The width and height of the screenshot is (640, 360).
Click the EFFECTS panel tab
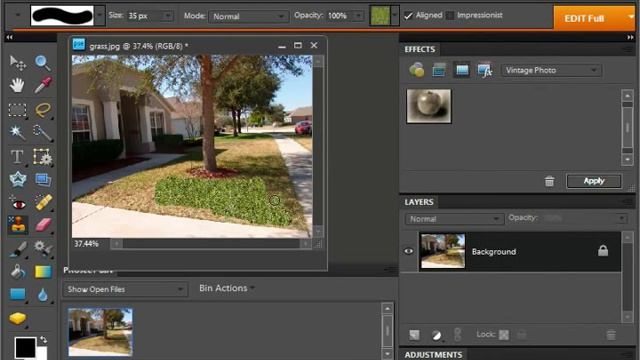click(420, 49)
